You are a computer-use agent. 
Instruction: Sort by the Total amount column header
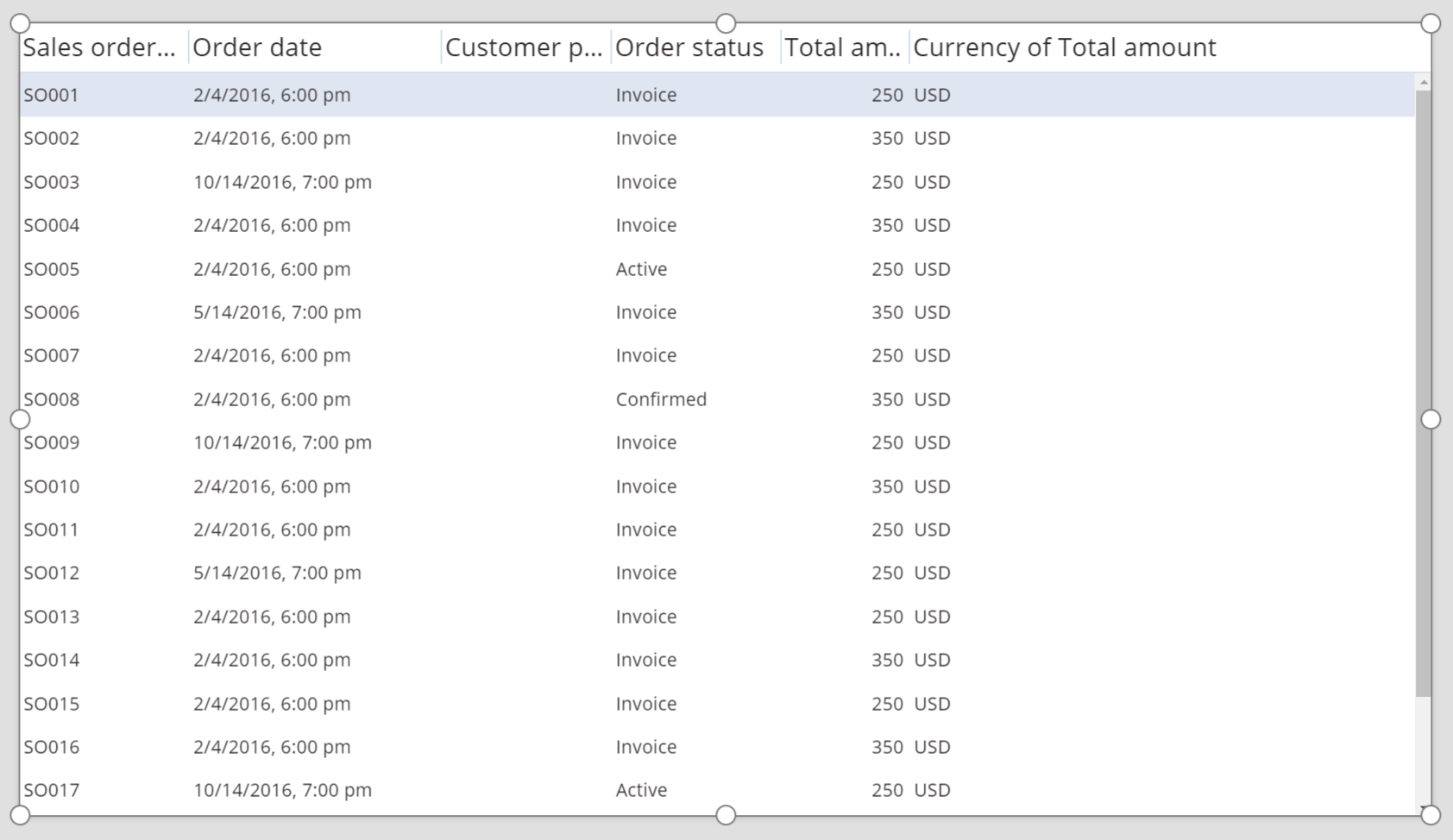(x=843, y=47)
